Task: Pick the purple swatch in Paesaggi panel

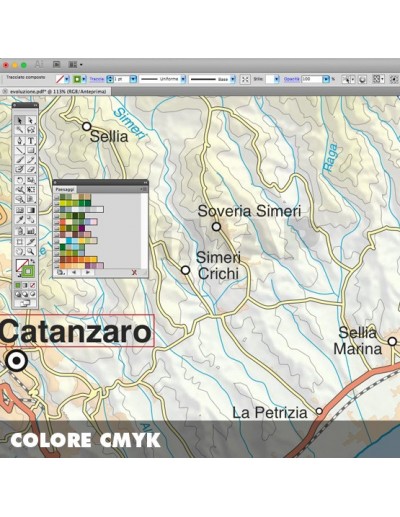Action: [x=81, y=228]
